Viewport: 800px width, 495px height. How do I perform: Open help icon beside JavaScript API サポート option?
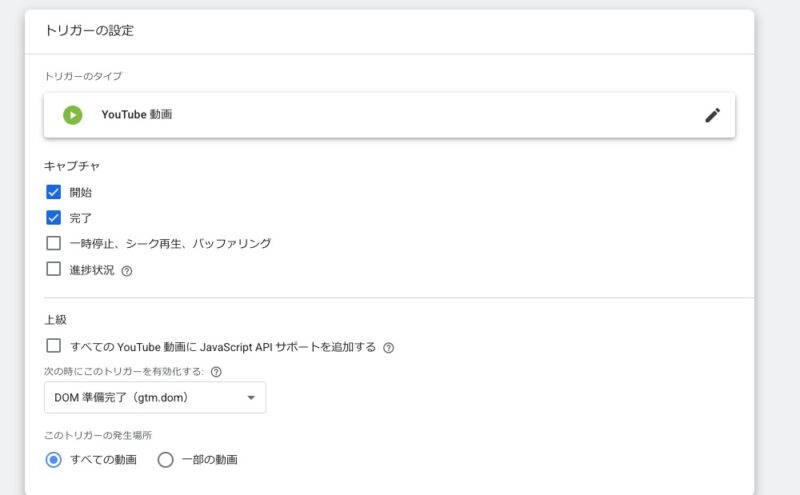(x=388, y=348)
